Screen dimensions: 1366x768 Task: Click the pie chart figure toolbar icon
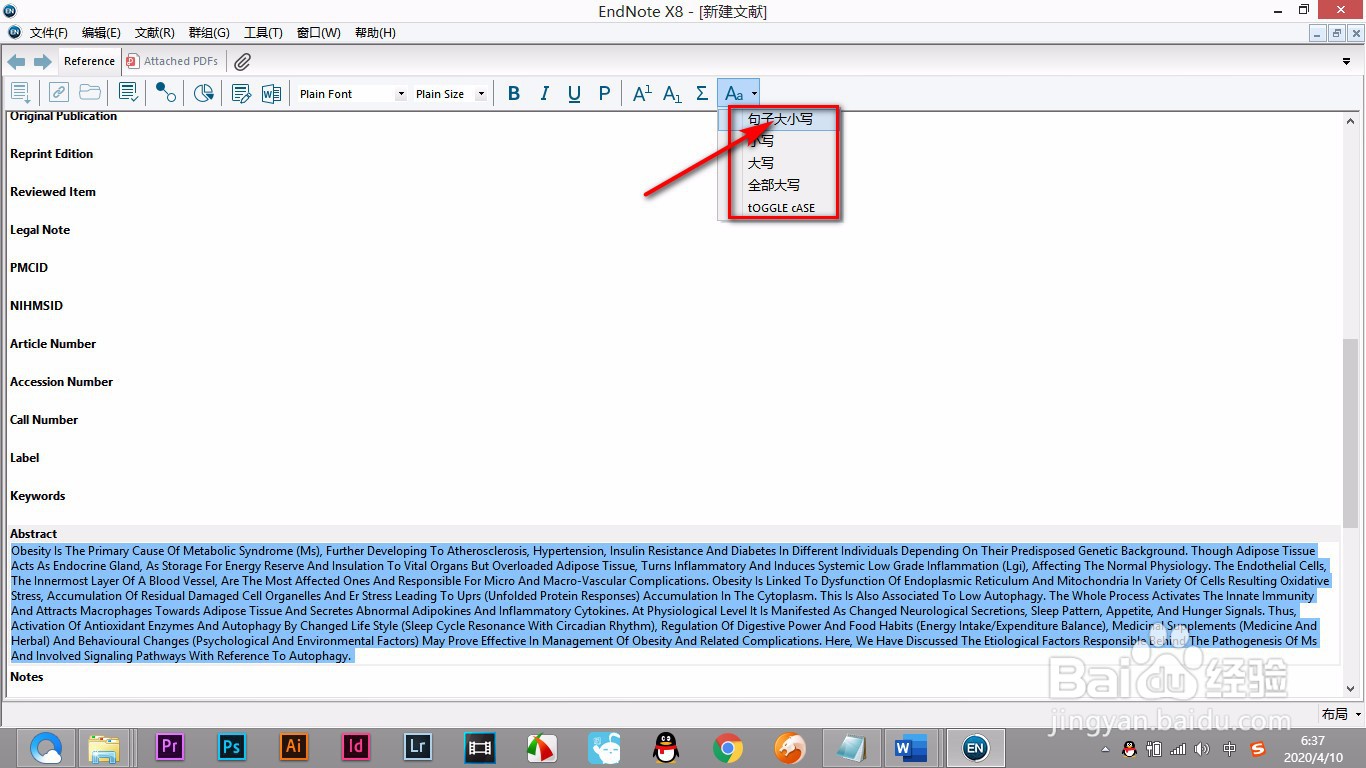pyautogui.click(x=204, y=93)
